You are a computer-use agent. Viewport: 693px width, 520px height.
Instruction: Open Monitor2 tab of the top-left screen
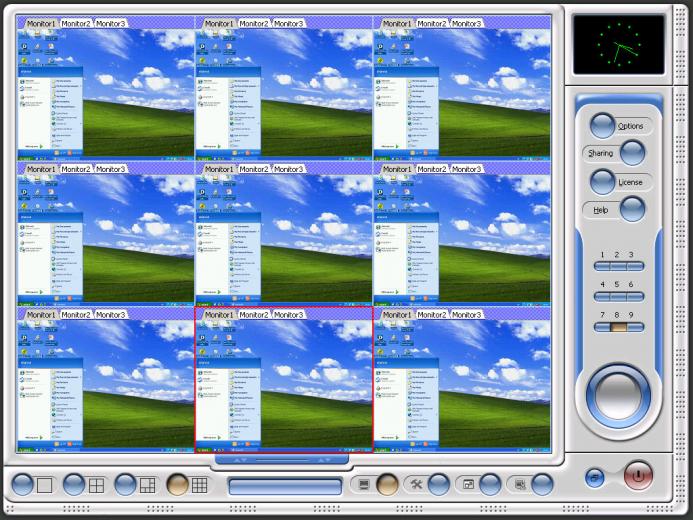click(x=76, y=23)
